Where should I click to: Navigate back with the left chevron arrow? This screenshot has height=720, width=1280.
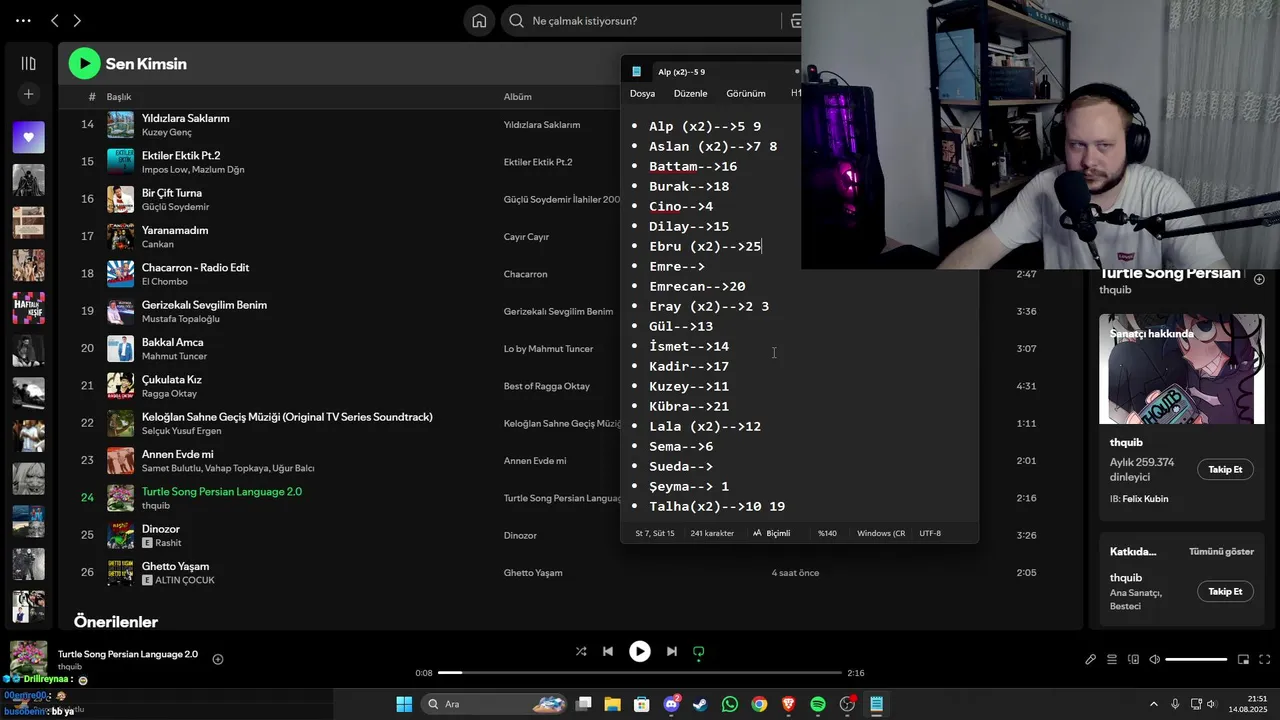coord(55,21)
